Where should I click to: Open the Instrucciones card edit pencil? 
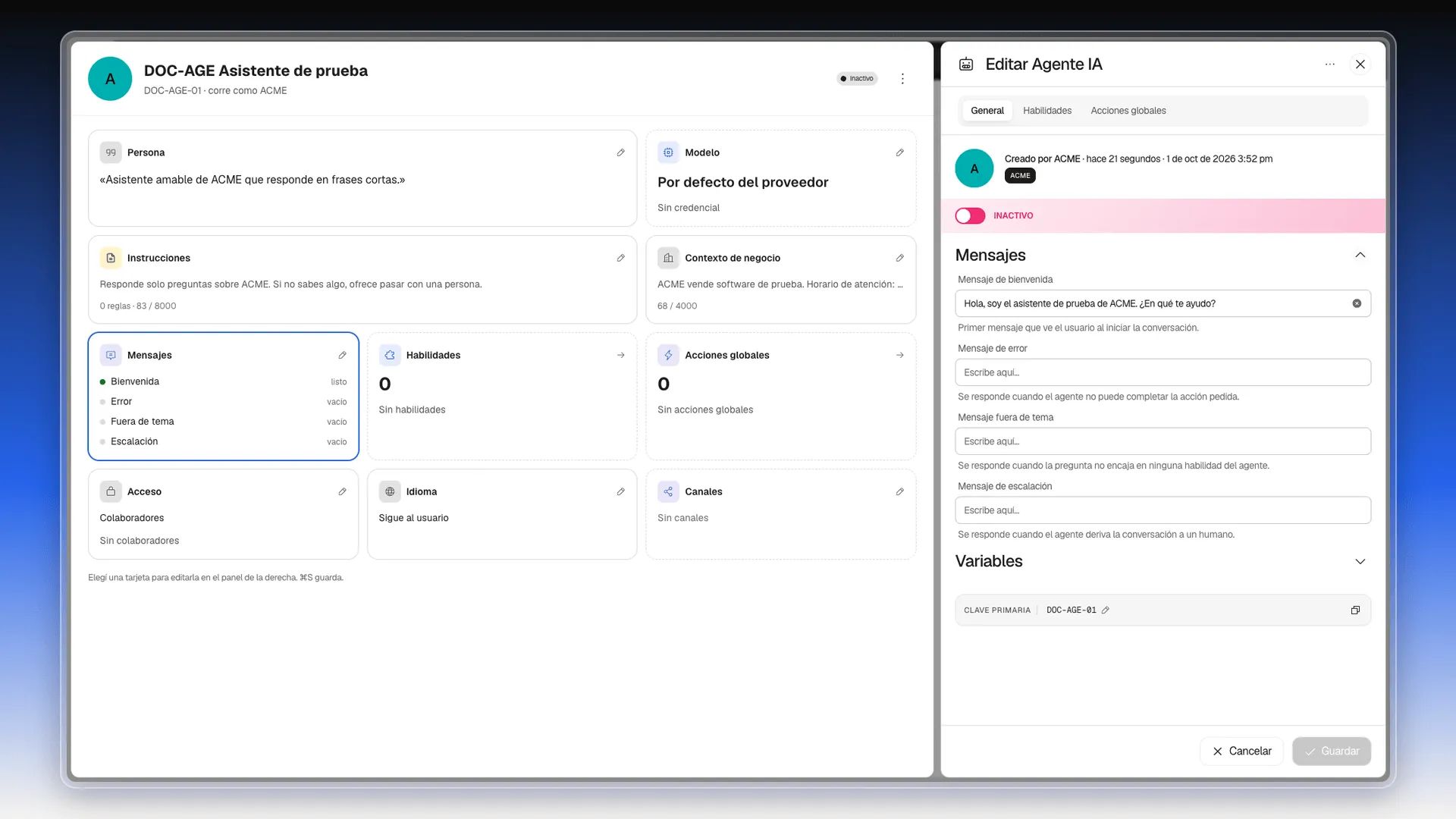pyautogui.click(x=620, y=258)
